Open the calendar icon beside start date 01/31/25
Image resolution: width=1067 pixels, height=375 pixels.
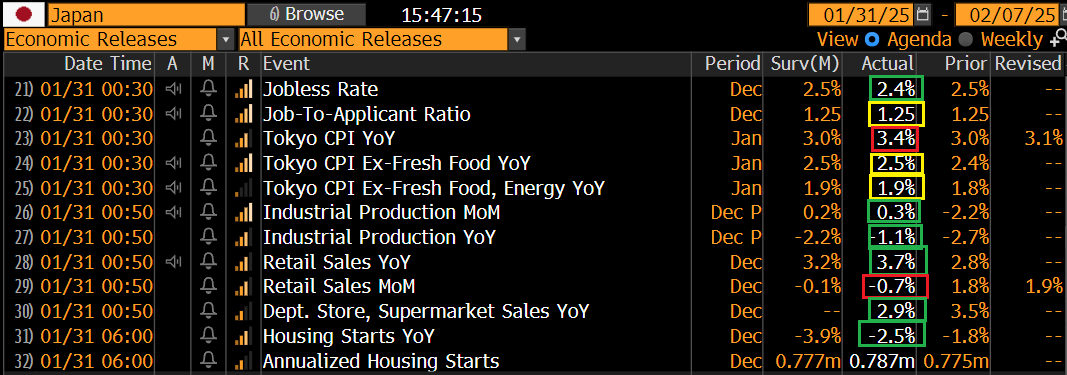point(923,14)
